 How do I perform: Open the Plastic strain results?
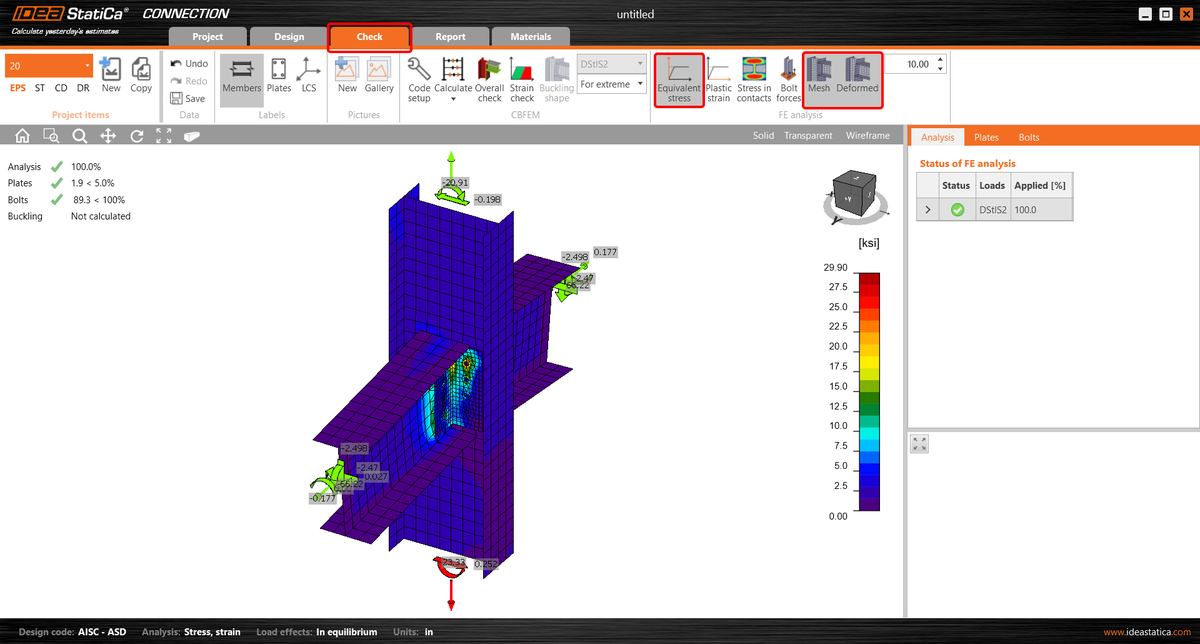[x=717, y=80]
